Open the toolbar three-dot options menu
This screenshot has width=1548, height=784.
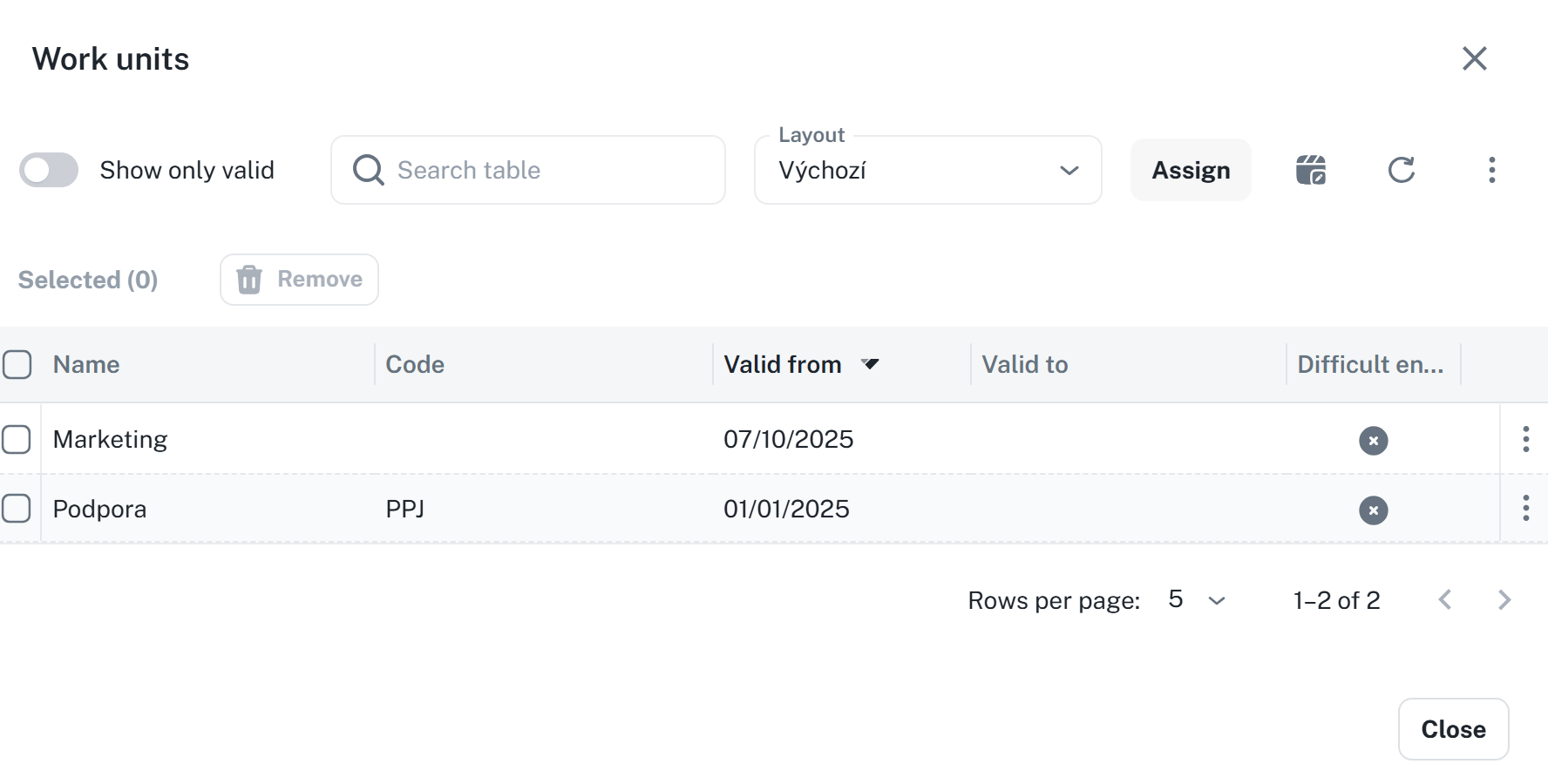[x=1491, y=170]
